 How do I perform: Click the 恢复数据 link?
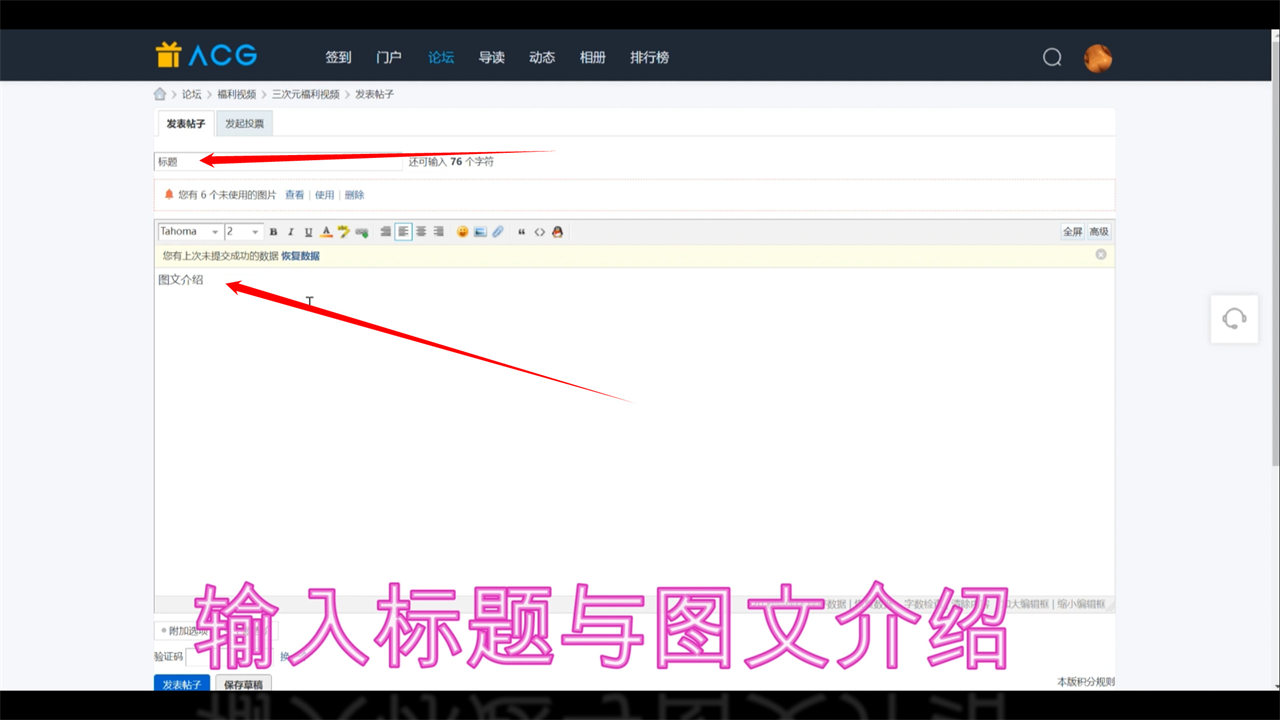[300, 256]
